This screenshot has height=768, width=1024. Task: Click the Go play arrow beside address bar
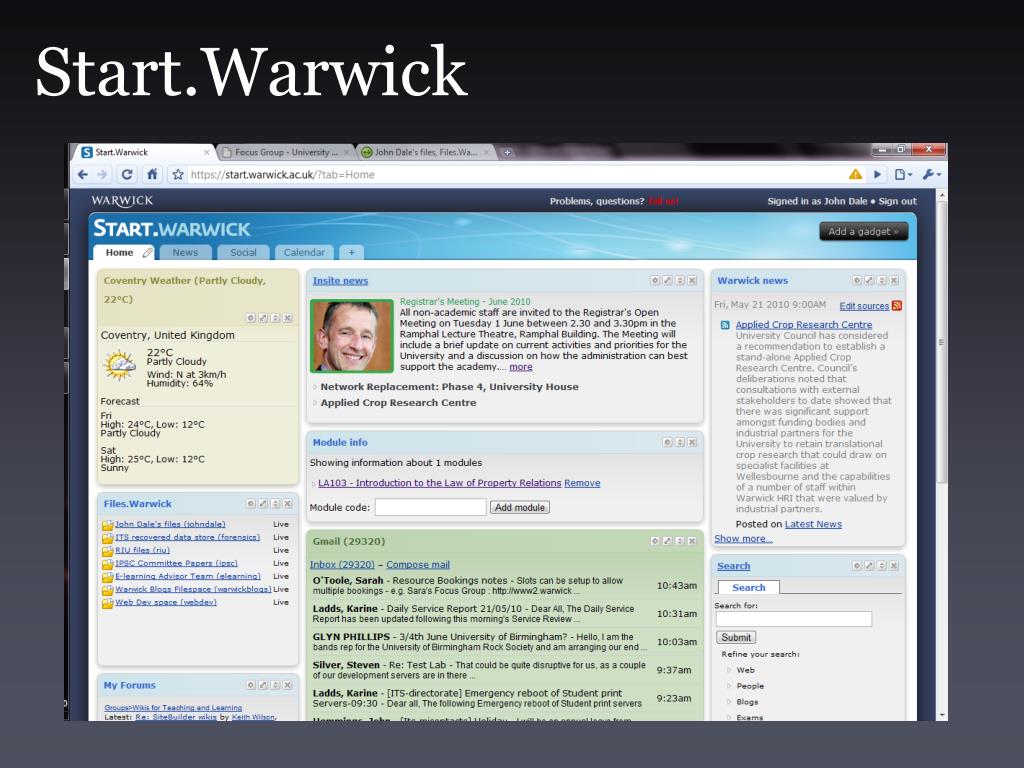pos(877,174)
